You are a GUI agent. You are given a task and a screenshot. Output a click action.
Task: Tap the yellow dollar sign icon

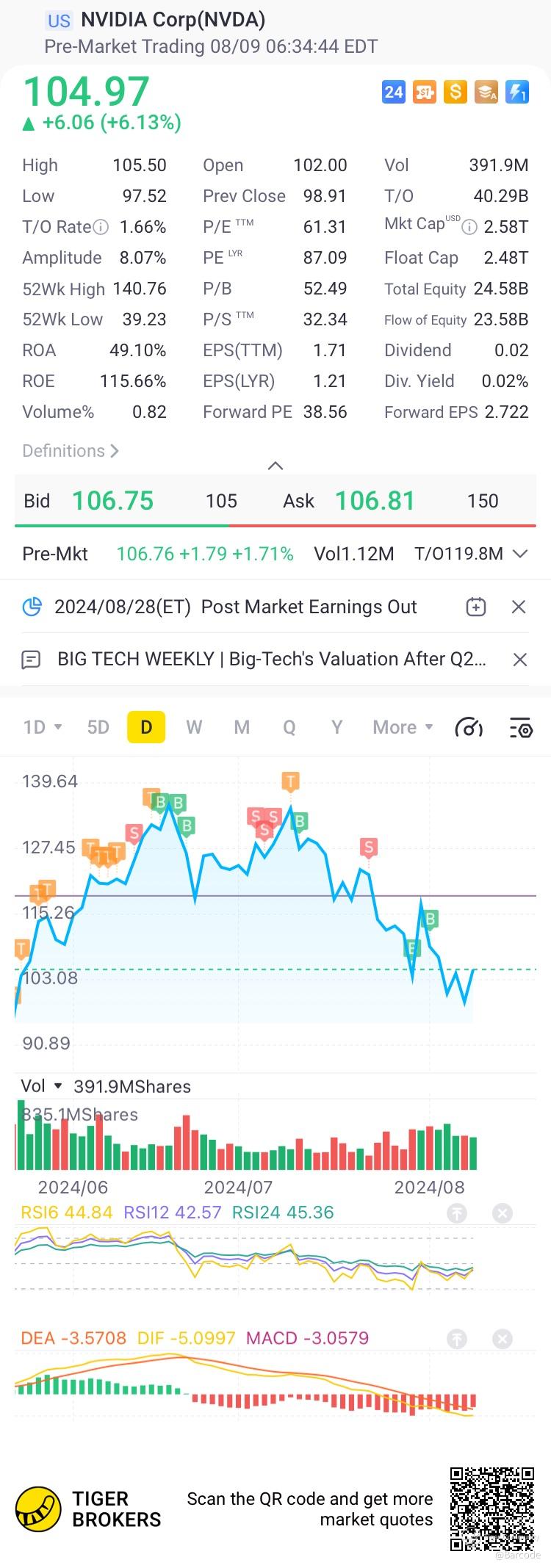coord(455,92)
